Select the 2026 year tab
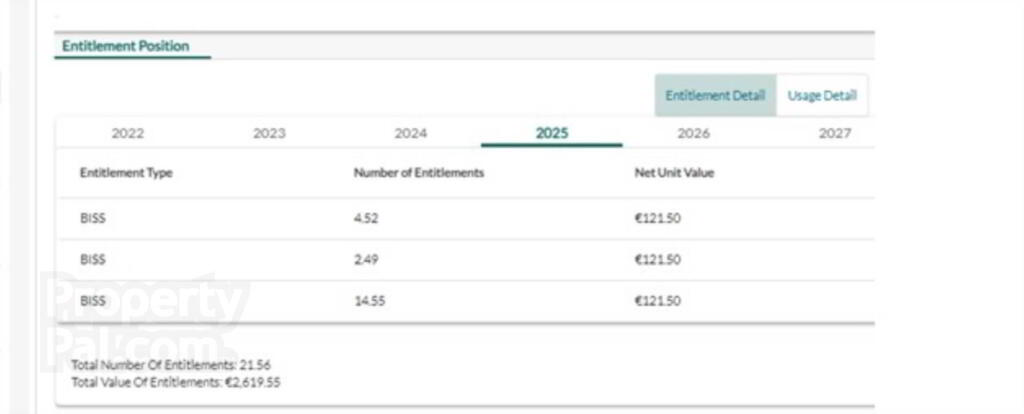This screenshot has height=414, width=1024. 694,133
